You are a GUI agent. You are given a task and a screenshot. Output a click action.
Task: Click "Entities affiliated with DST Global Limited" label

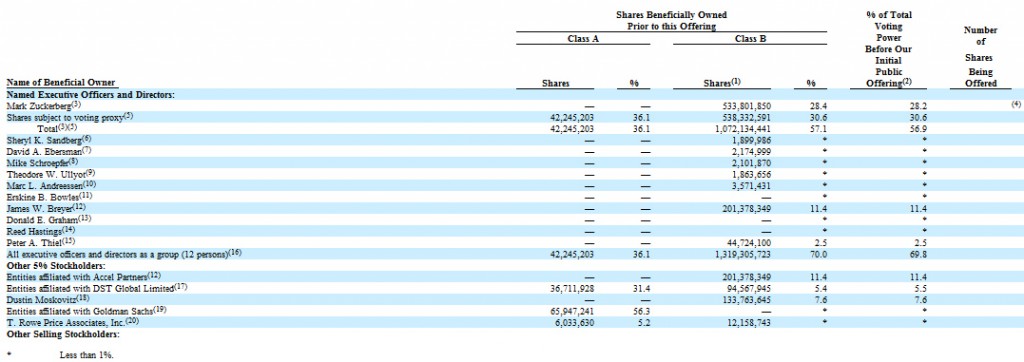tap(97, 288)
